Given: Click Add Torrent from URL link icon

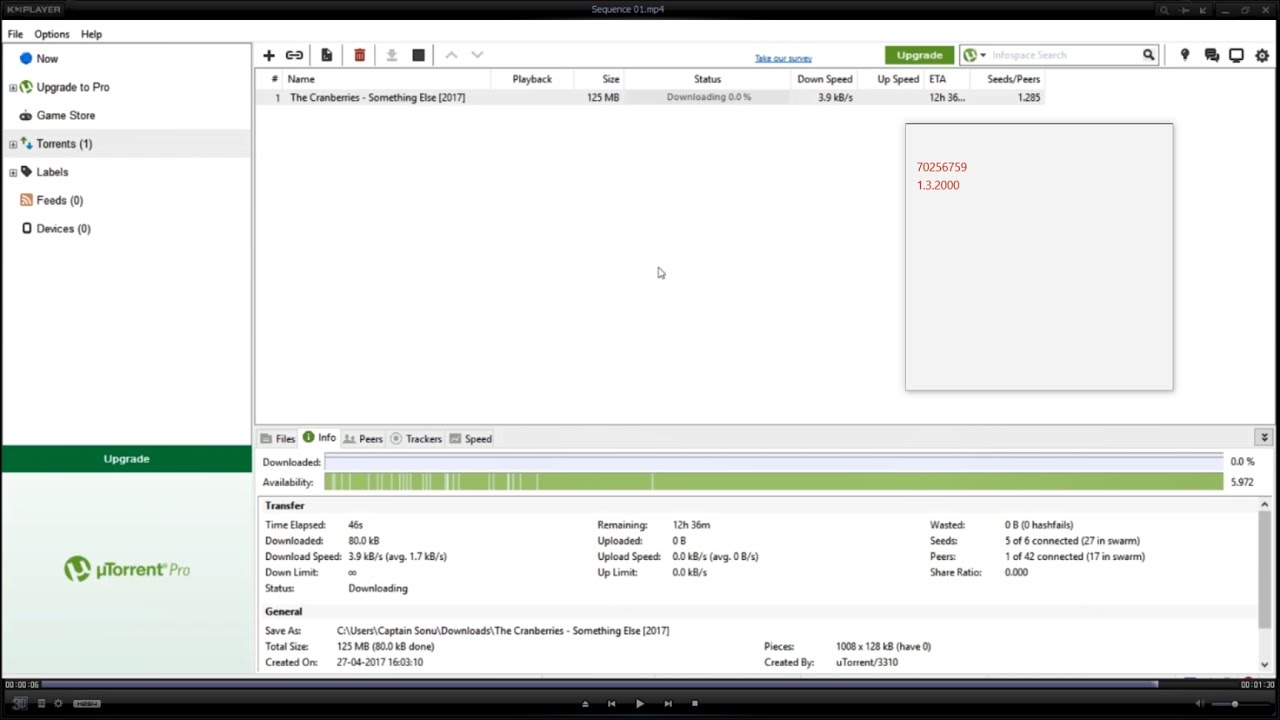Looking at the screenshot, I should tap(294, 55).
